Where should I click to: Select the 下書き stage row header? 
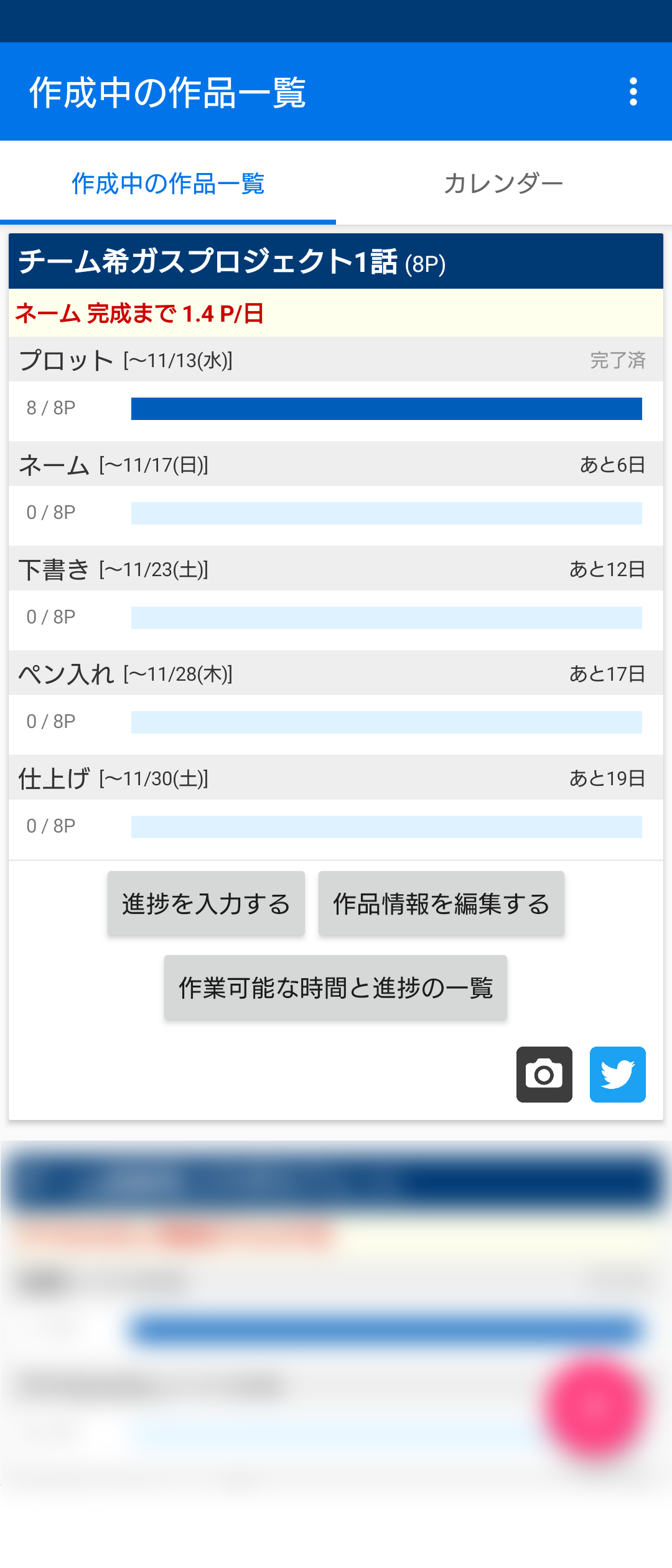coord(336,569)
